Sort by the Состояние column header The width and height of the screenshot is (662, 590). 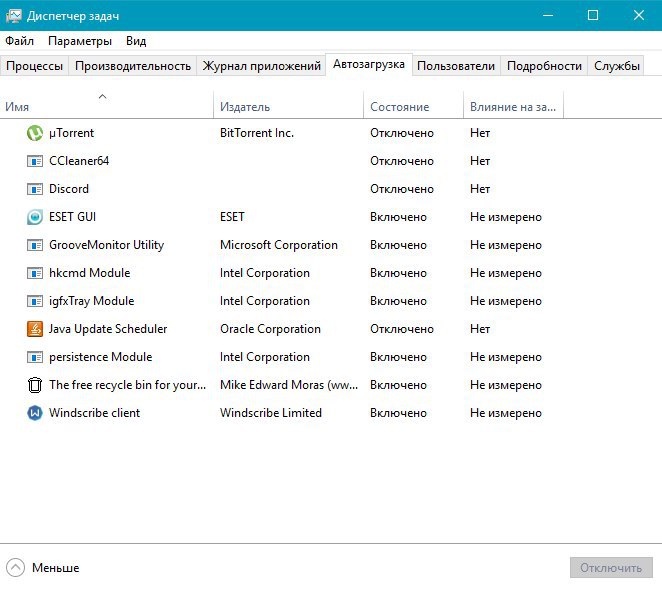[x=413, y=104]
